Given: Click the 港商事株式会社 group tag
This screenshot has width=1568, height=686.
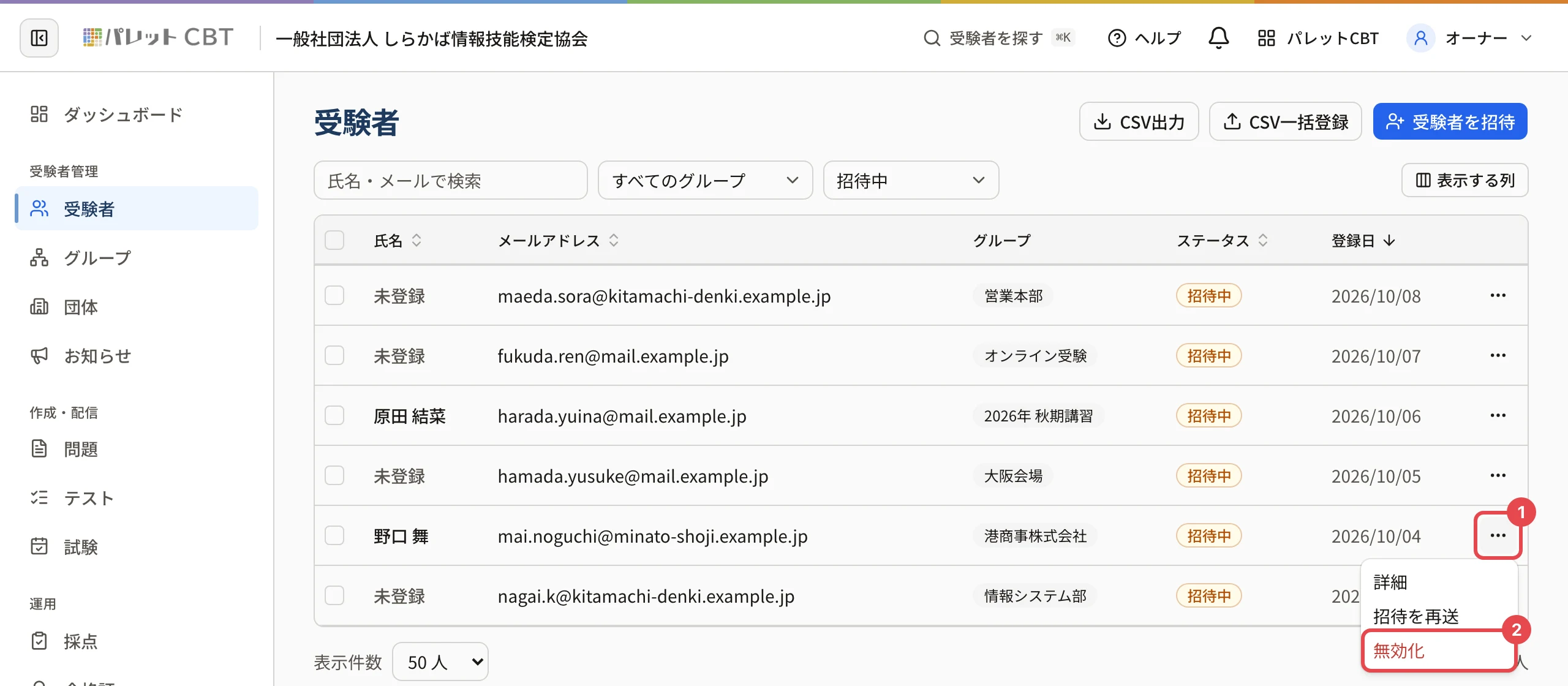Looking at the screenshot, I should click(1035, 536).
